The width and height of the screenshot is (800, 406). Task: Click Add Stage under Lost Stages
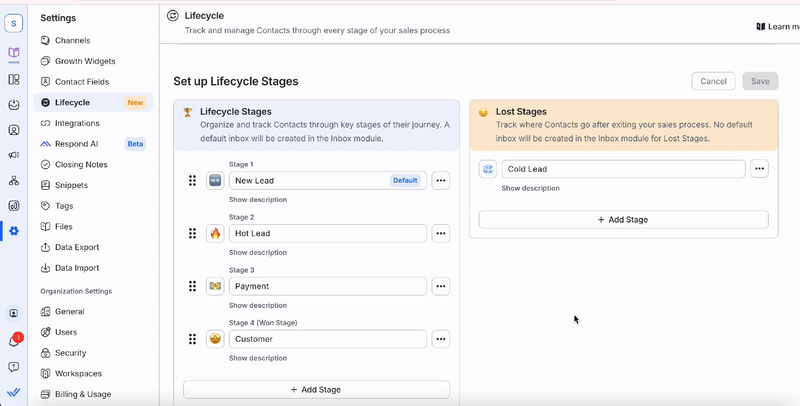pyautogui.click(x=623, y=219)
